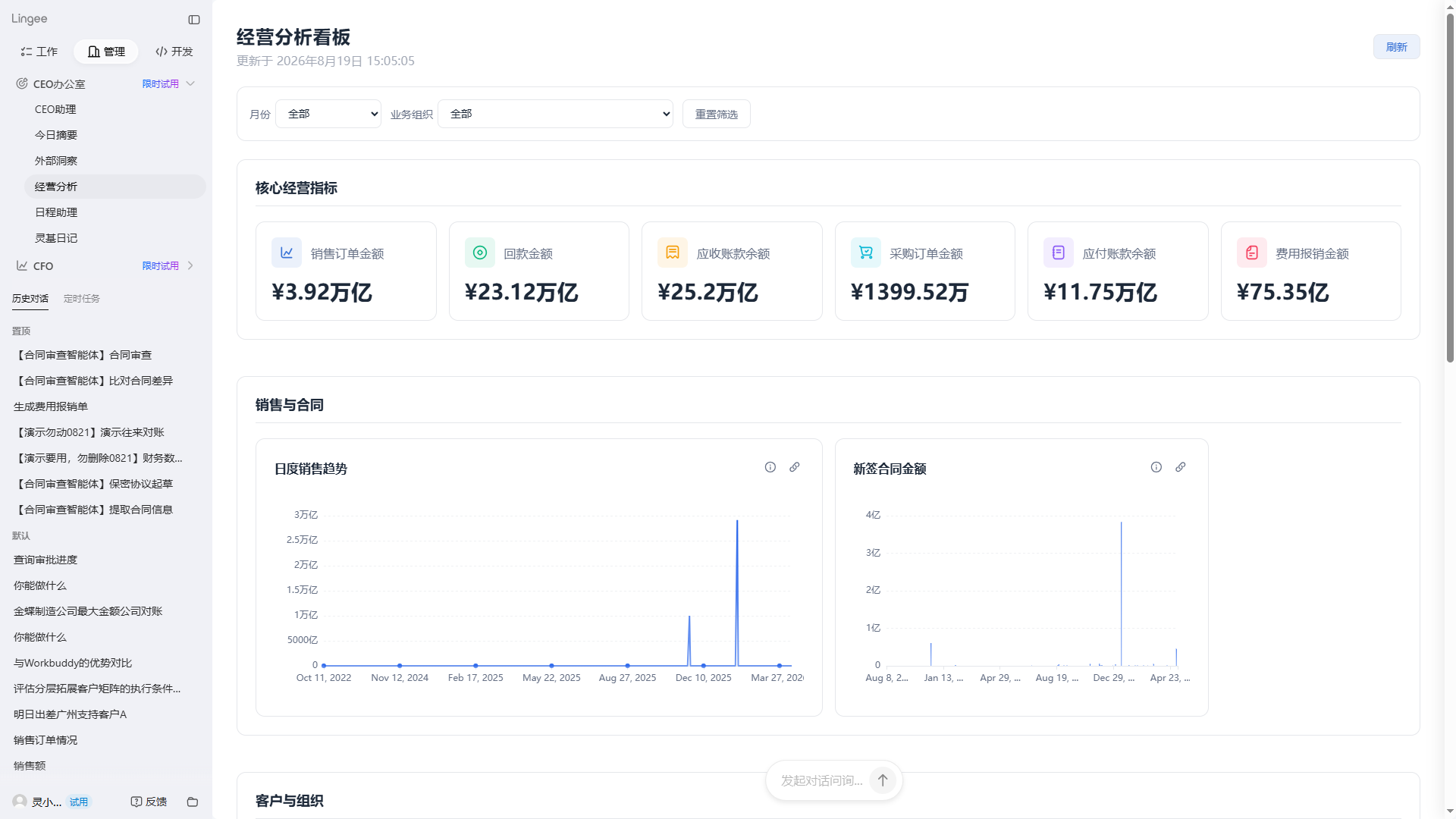1456x819 pixels.
Task: Open 定时任务 tab
Action: pyautogui.click(x=82, y=299)
